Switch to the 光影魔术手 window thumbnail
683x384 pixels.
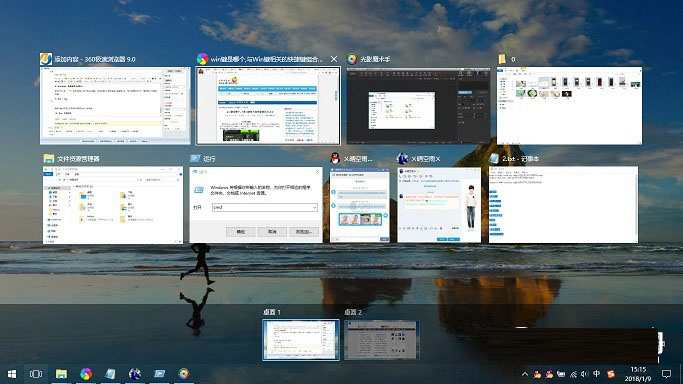click(418, 105)
